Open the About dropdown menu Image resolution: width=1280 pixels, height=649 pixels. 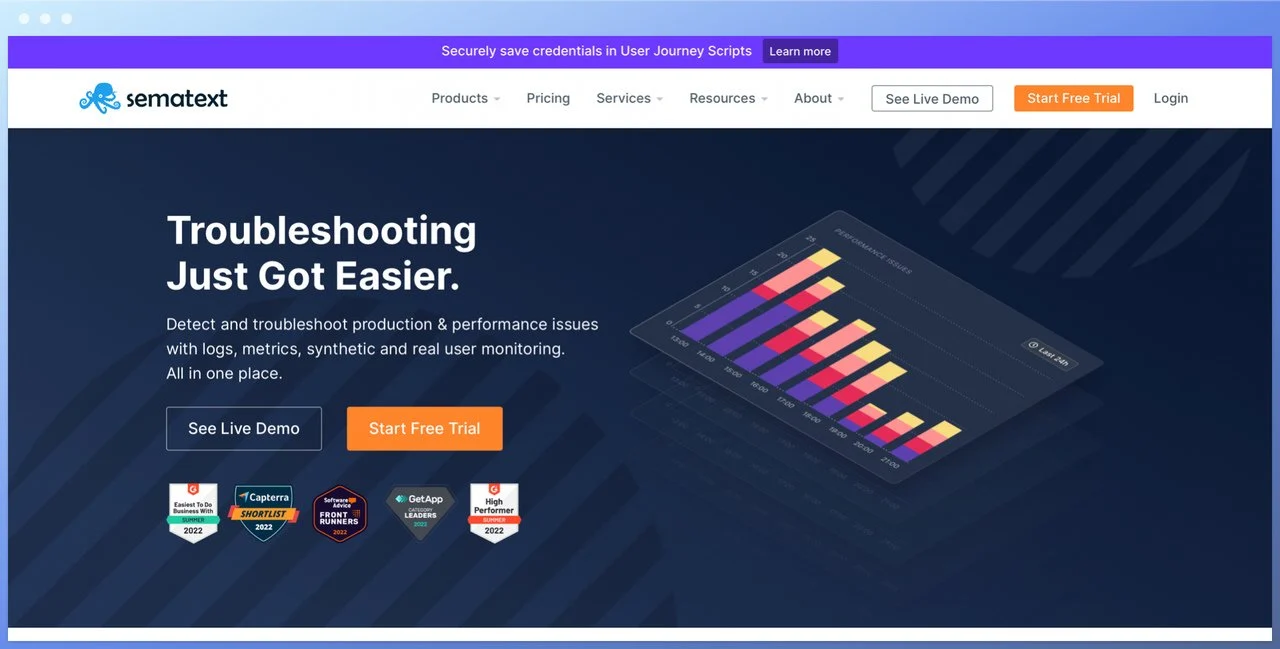click(x=818, y=98)
